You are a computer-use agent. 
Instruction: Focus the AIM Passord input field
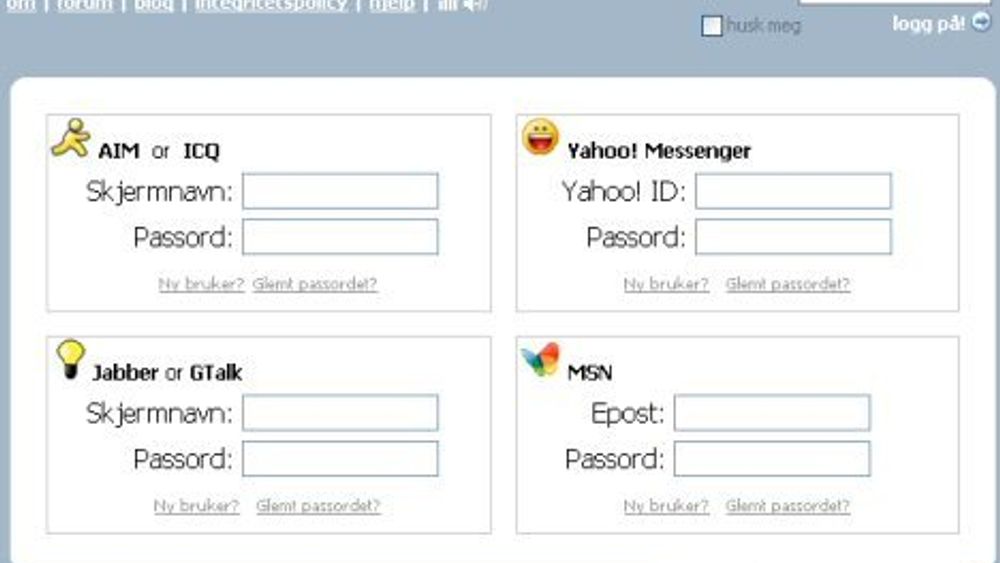click(x=340, y=237)
